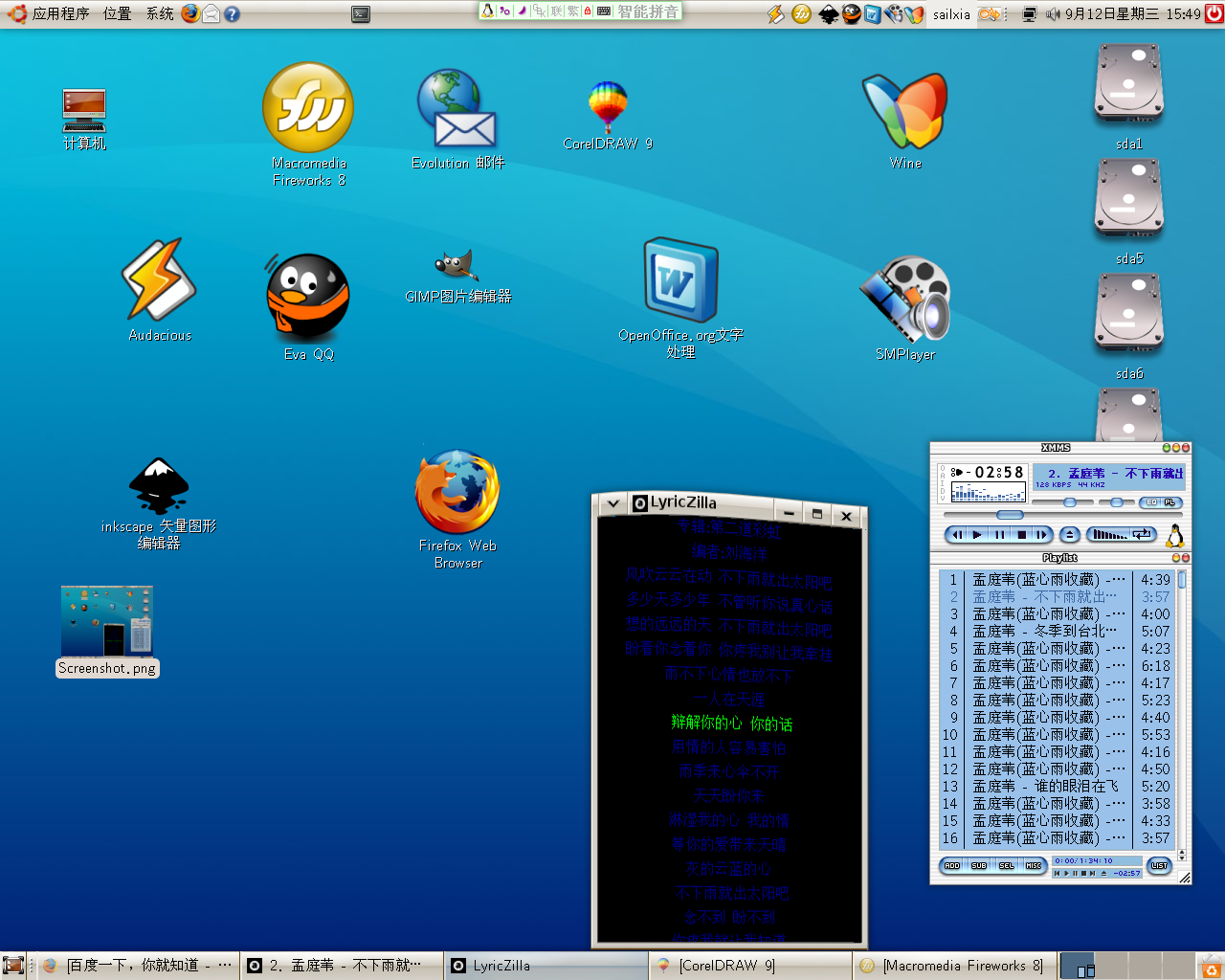Launch Macromedia Fireworks 8 from desktop
The height and width of the screenshot is (980, 1225).
tap(308, 124)
